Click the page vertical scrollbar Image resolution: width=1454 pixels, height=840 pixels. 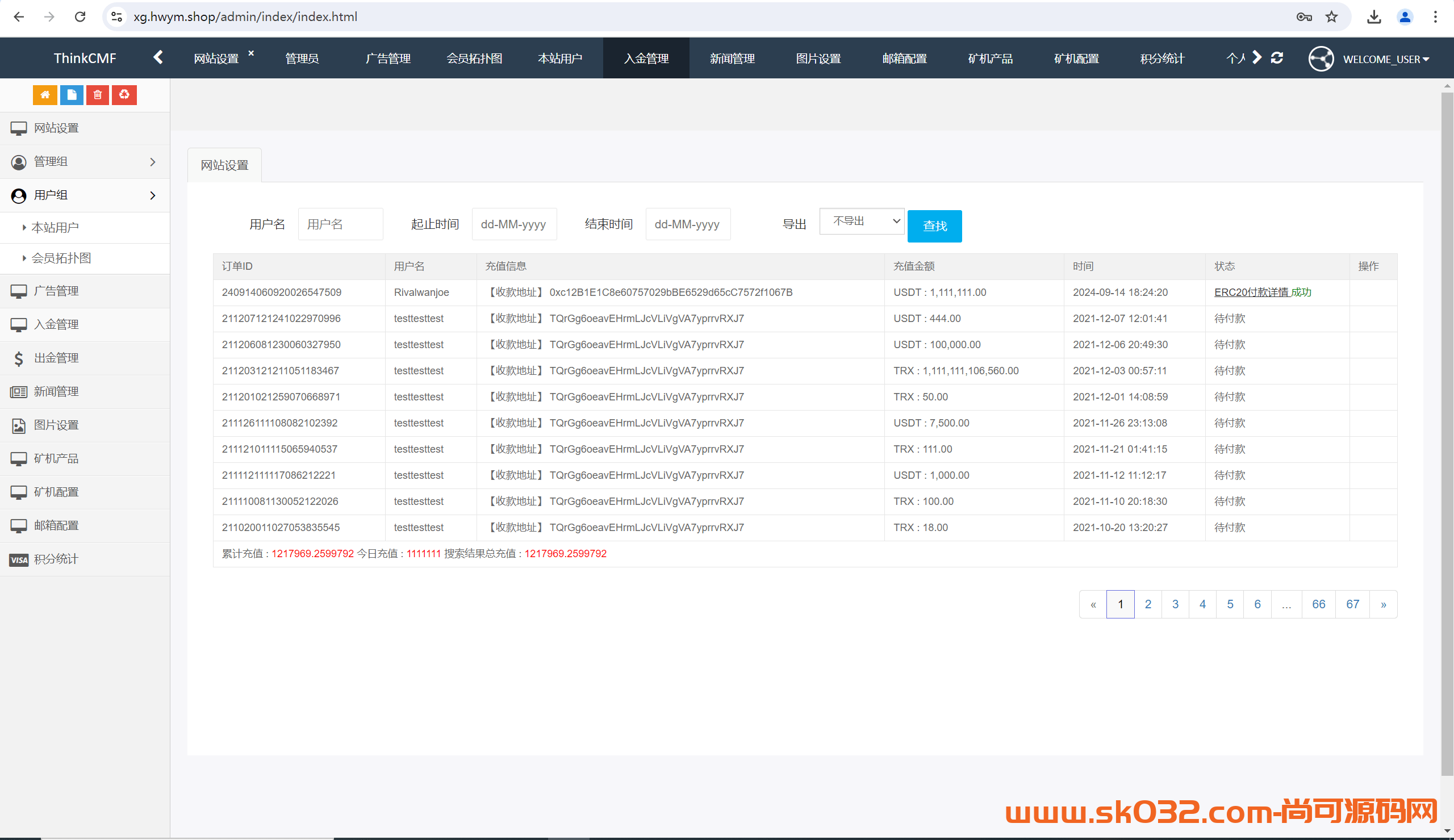[1447, 433]
